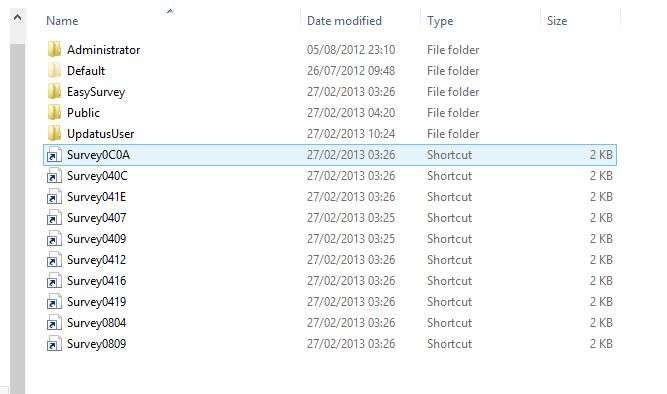
Task: Select the EasySurvey folder icon
Action: click(54, 91)
